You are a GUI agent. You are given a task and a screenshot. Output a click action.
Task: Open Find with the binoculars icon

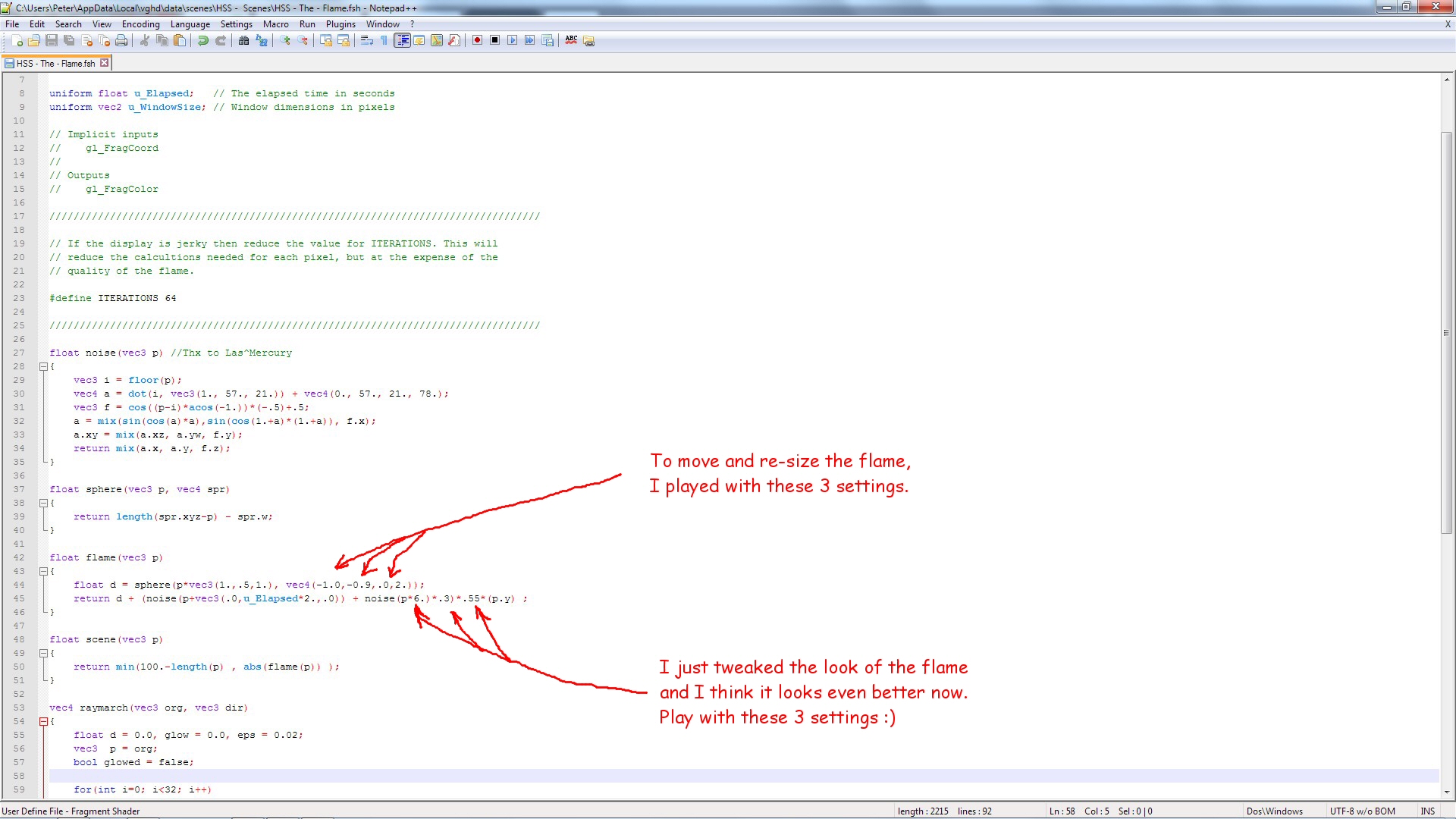[243, 41]
